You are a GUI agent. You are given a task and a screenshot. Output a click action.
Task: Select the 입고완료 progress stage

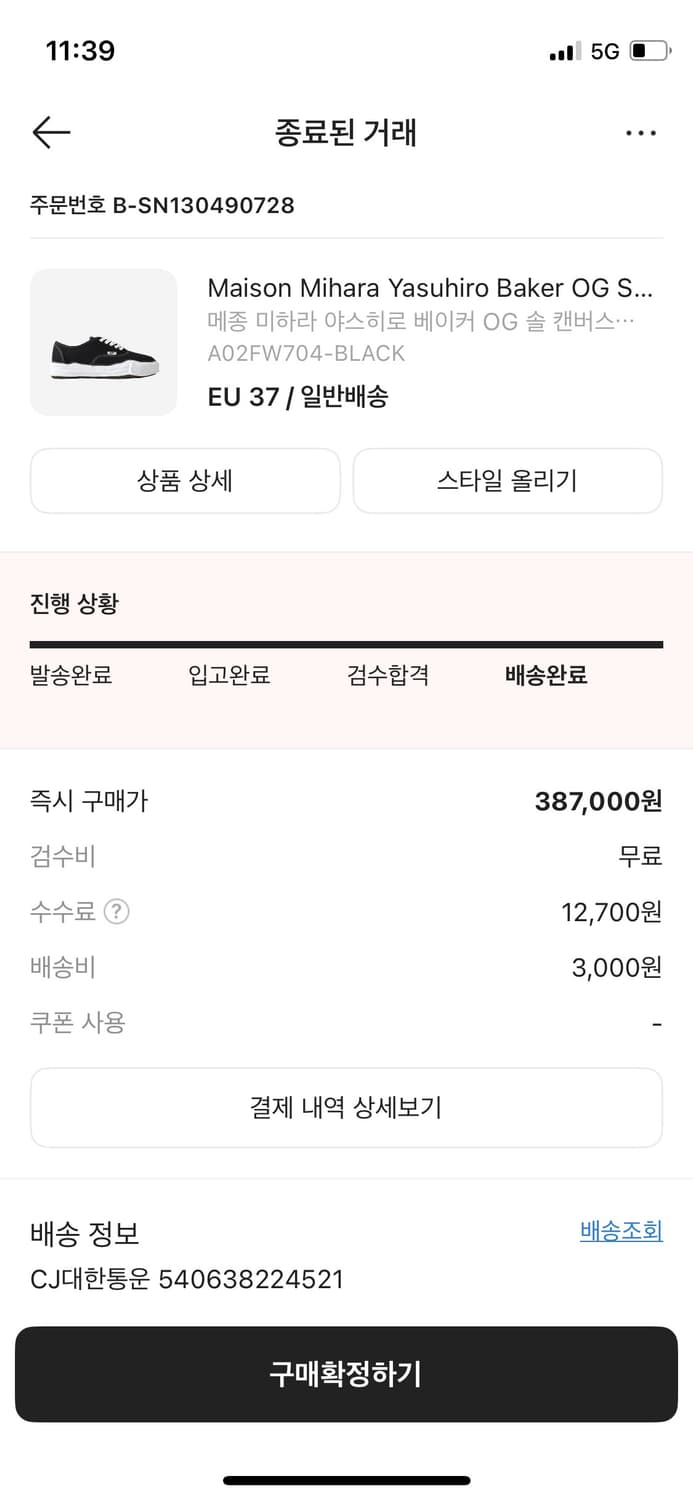(229, 675)
